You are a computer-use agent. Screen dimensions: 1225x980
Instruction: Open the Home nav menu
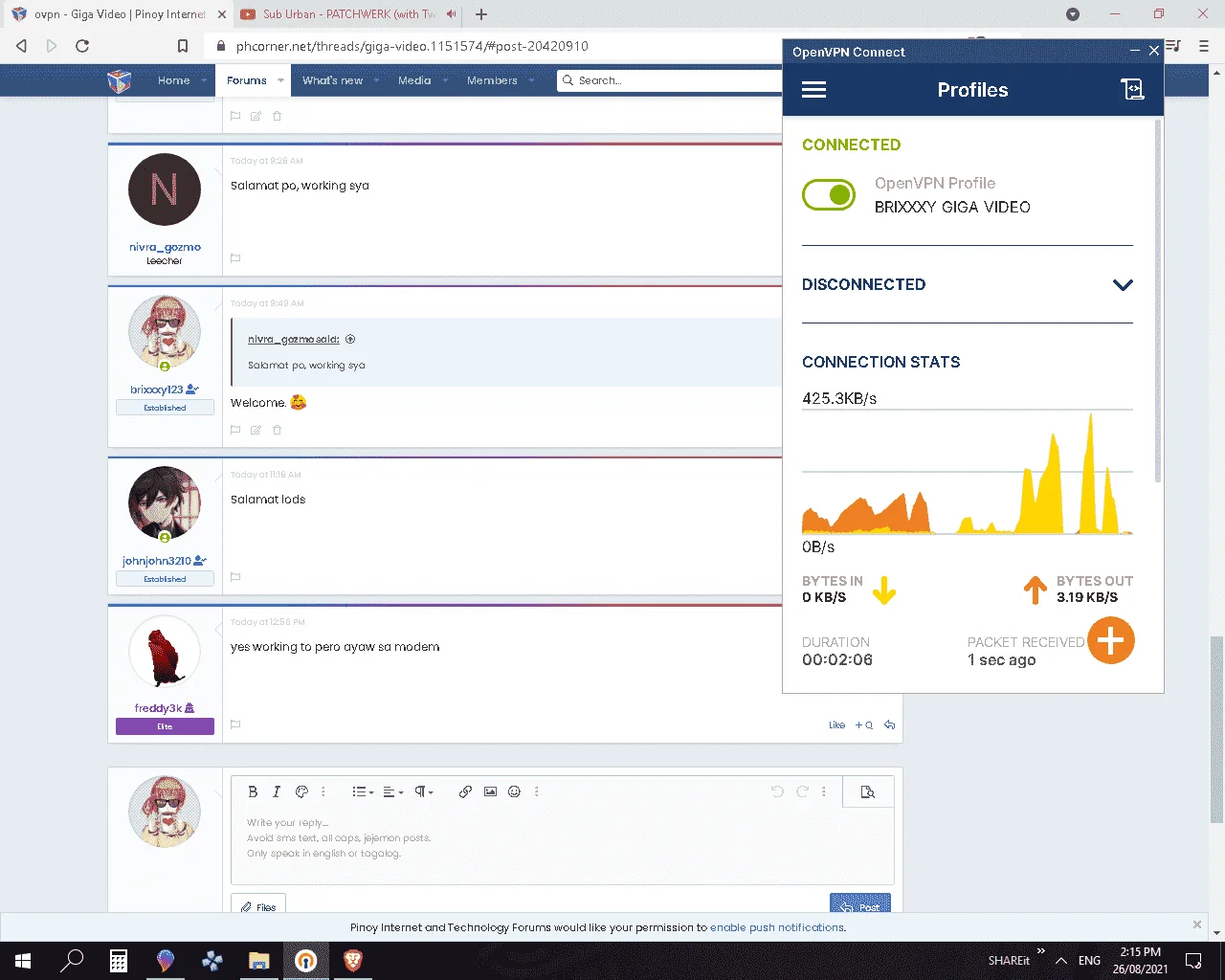173,80
